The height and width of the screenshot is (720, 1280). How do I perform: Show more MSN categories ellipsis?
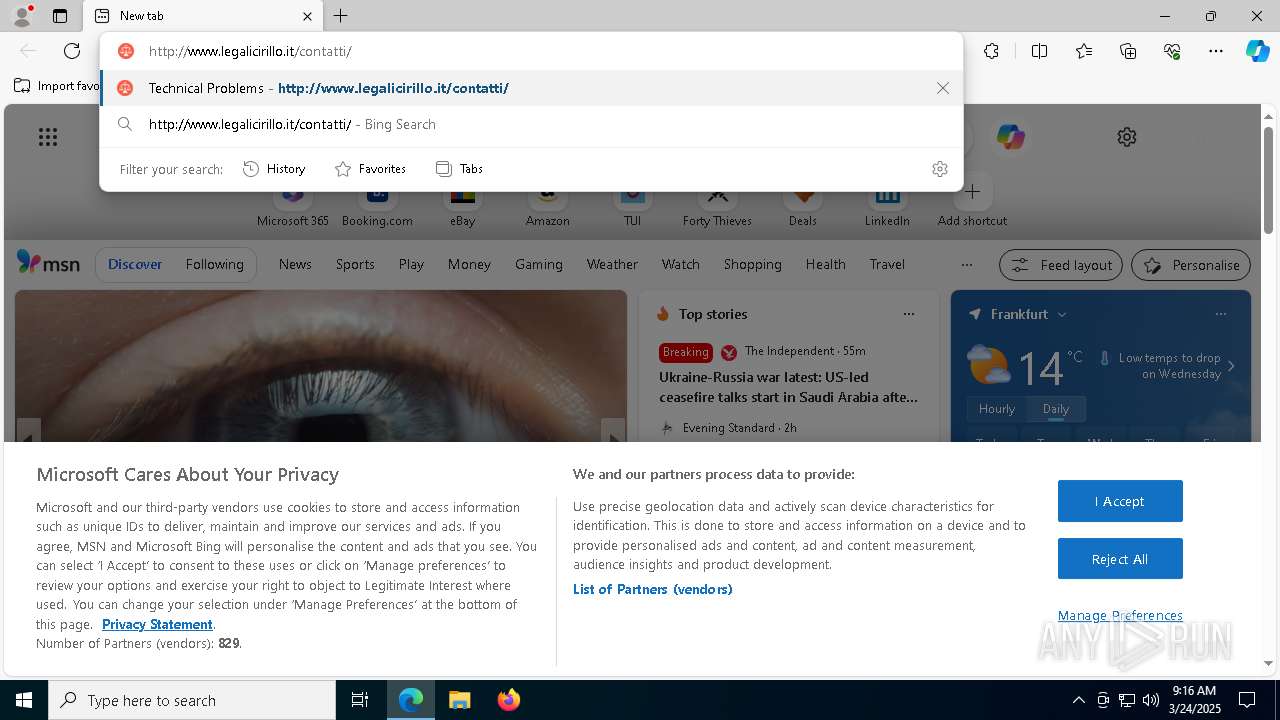click(x=966, y=265)
